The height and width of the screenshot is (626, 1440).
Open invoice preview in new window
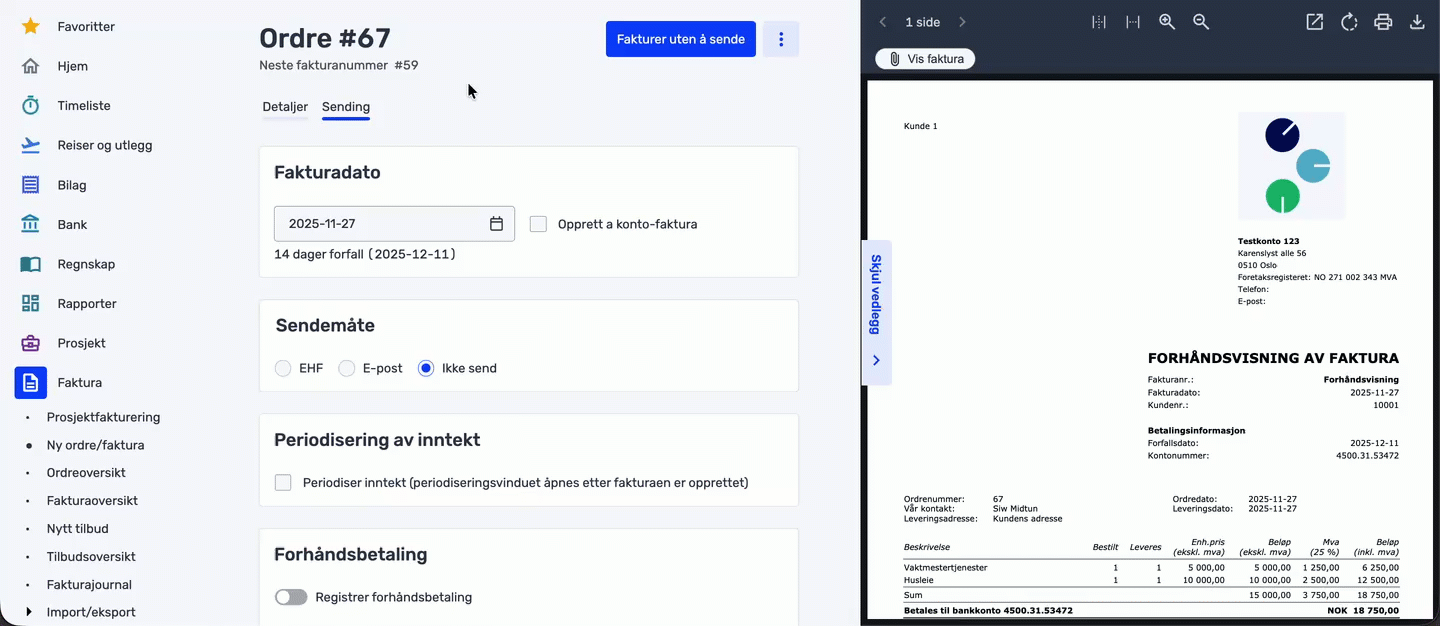1315,22
